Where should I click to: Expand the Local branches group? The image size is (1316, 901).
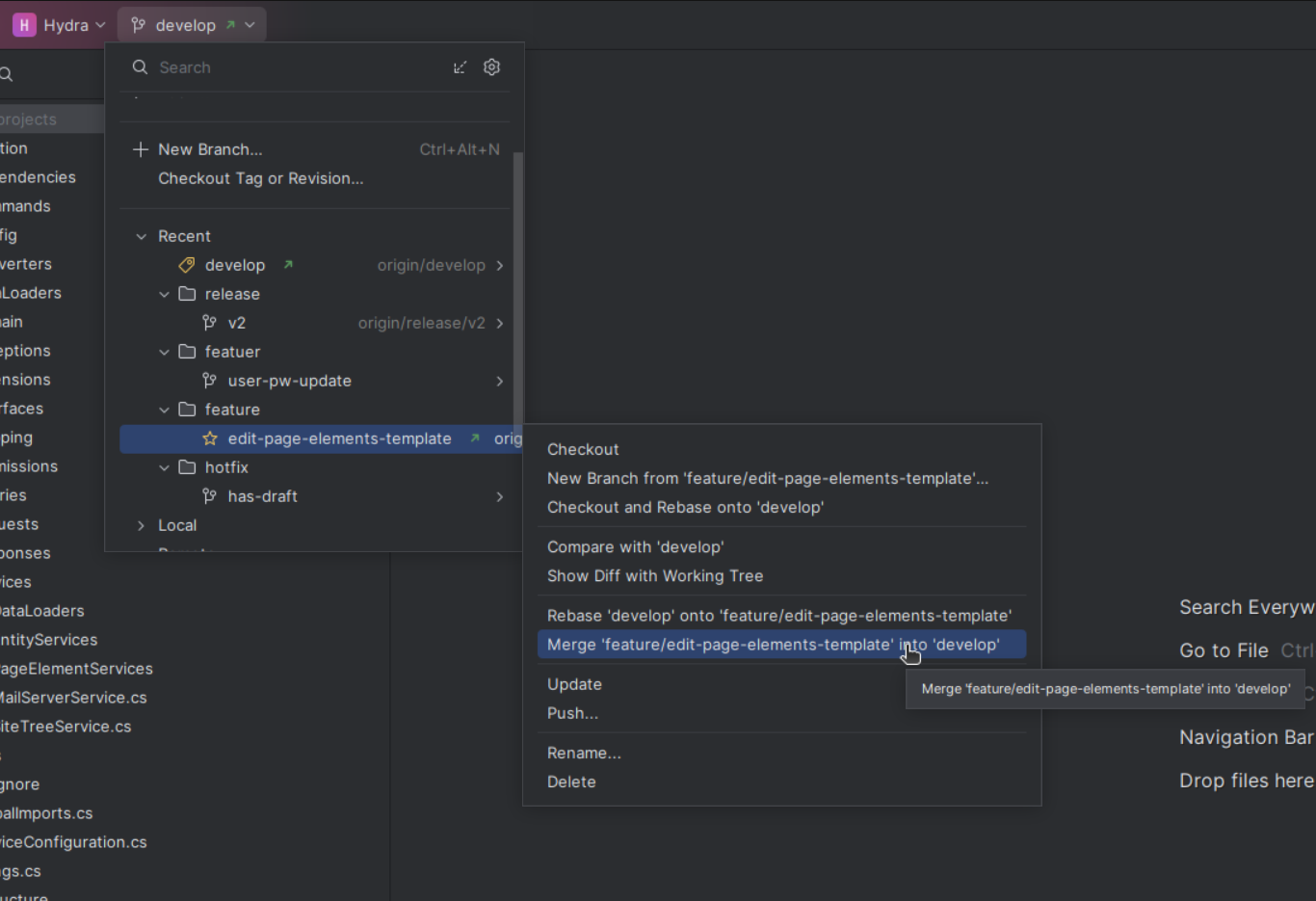point(142,525)
